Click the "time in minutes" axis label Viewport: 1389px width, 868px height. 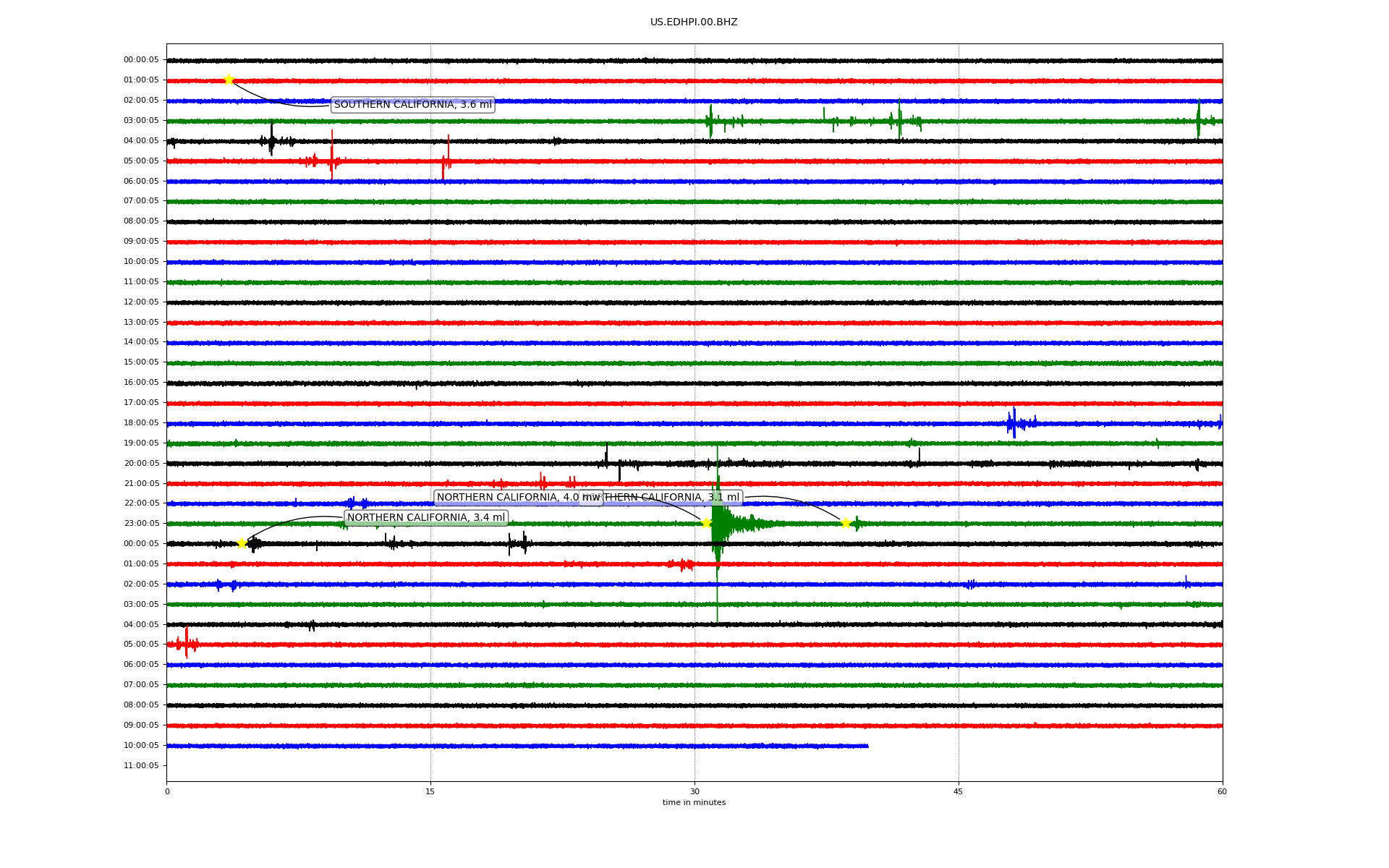(694, 802)
